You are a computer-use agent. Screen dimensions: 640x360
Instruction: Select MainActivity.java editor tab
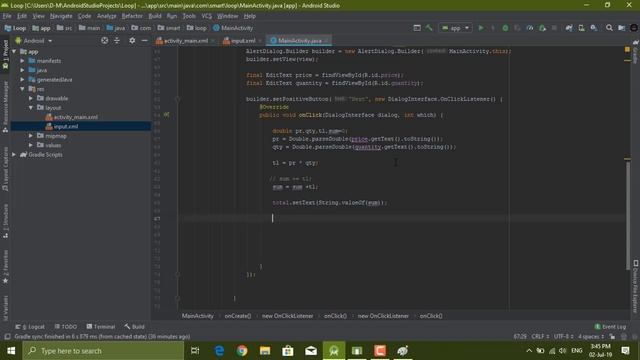pos(298,41)
